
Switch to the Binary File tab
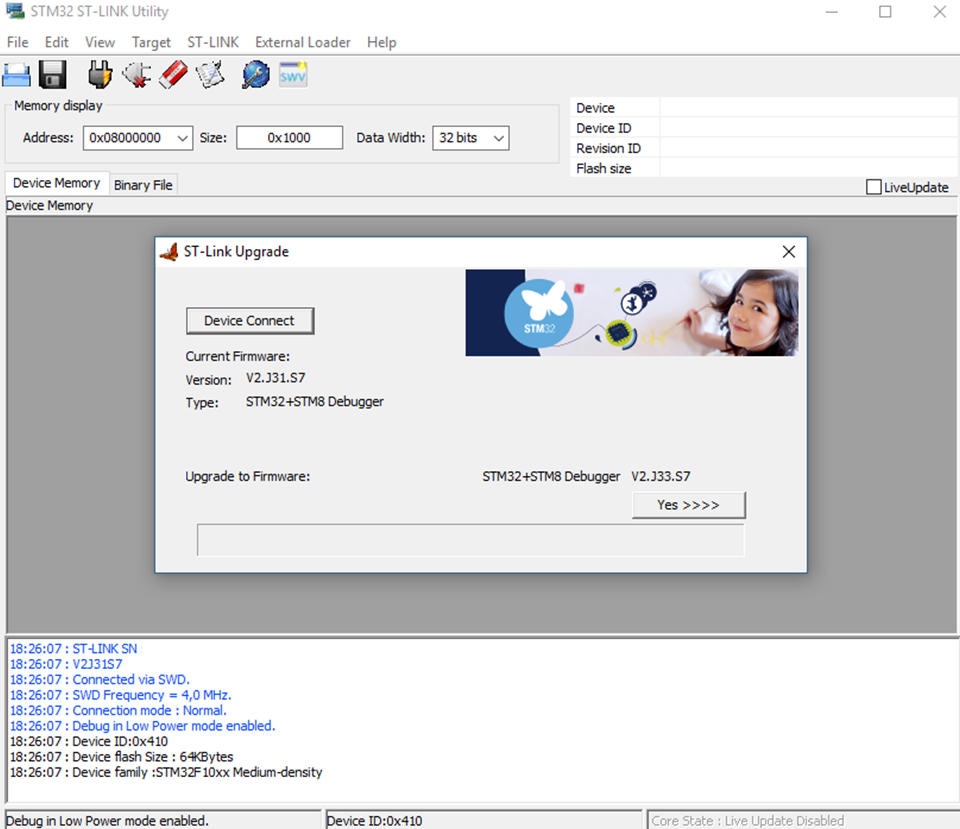click(x=143, y=185)
